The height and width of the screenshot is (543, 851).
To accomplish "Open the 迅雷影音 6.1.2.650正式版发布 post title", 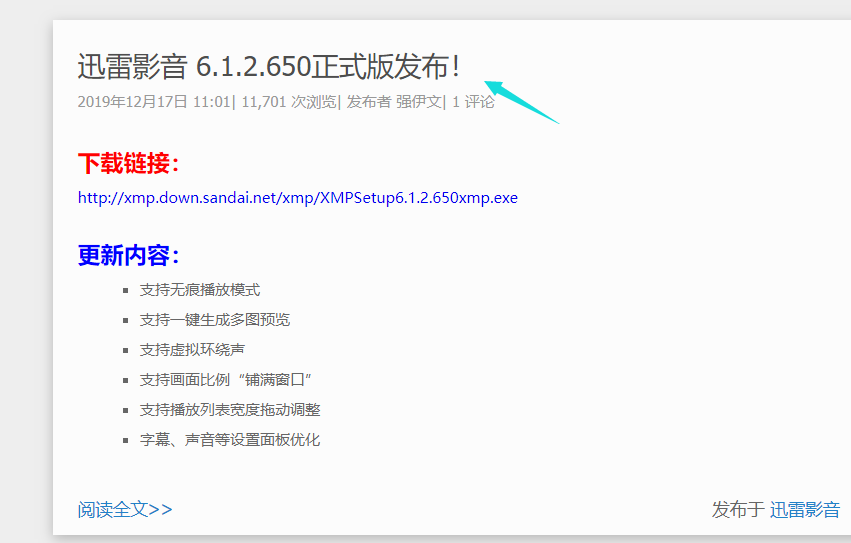I will (x=269, y=67).
